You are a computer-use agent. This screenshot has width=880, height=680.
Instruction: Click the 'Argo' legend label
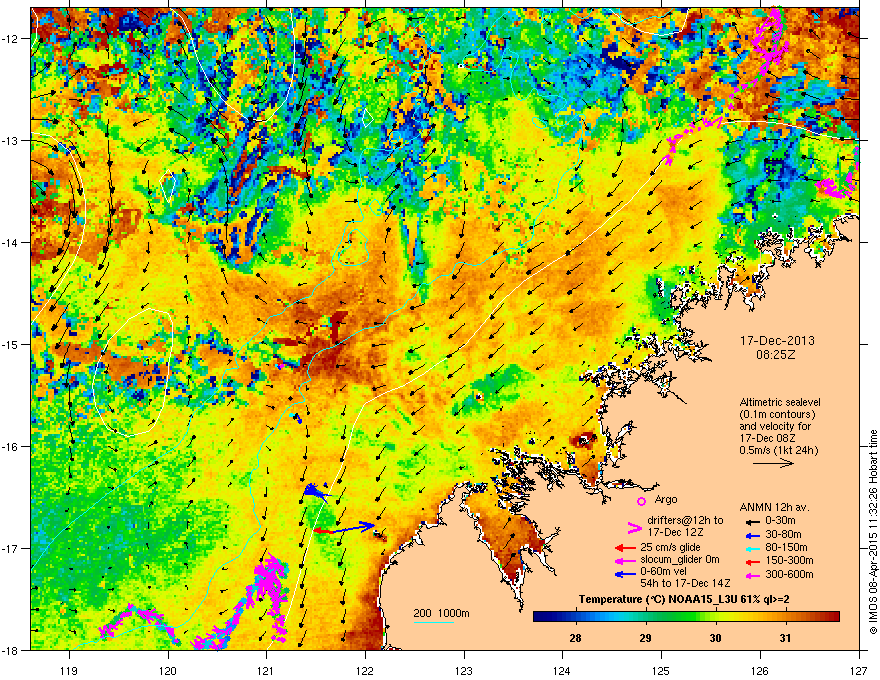tap(666, 499)
